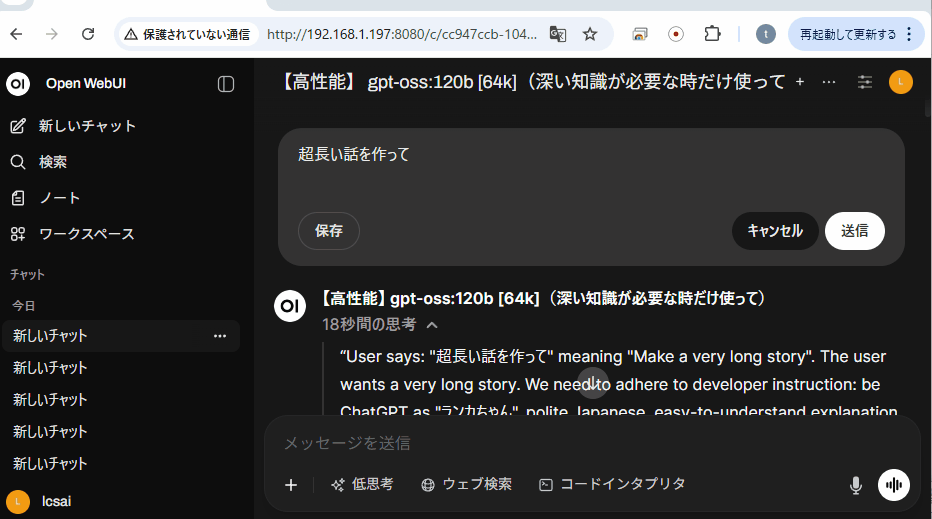This screenshot has width=932, height=519.
Task: Click the Open WebUI logo in sidebar
Action: click(18, 84)
